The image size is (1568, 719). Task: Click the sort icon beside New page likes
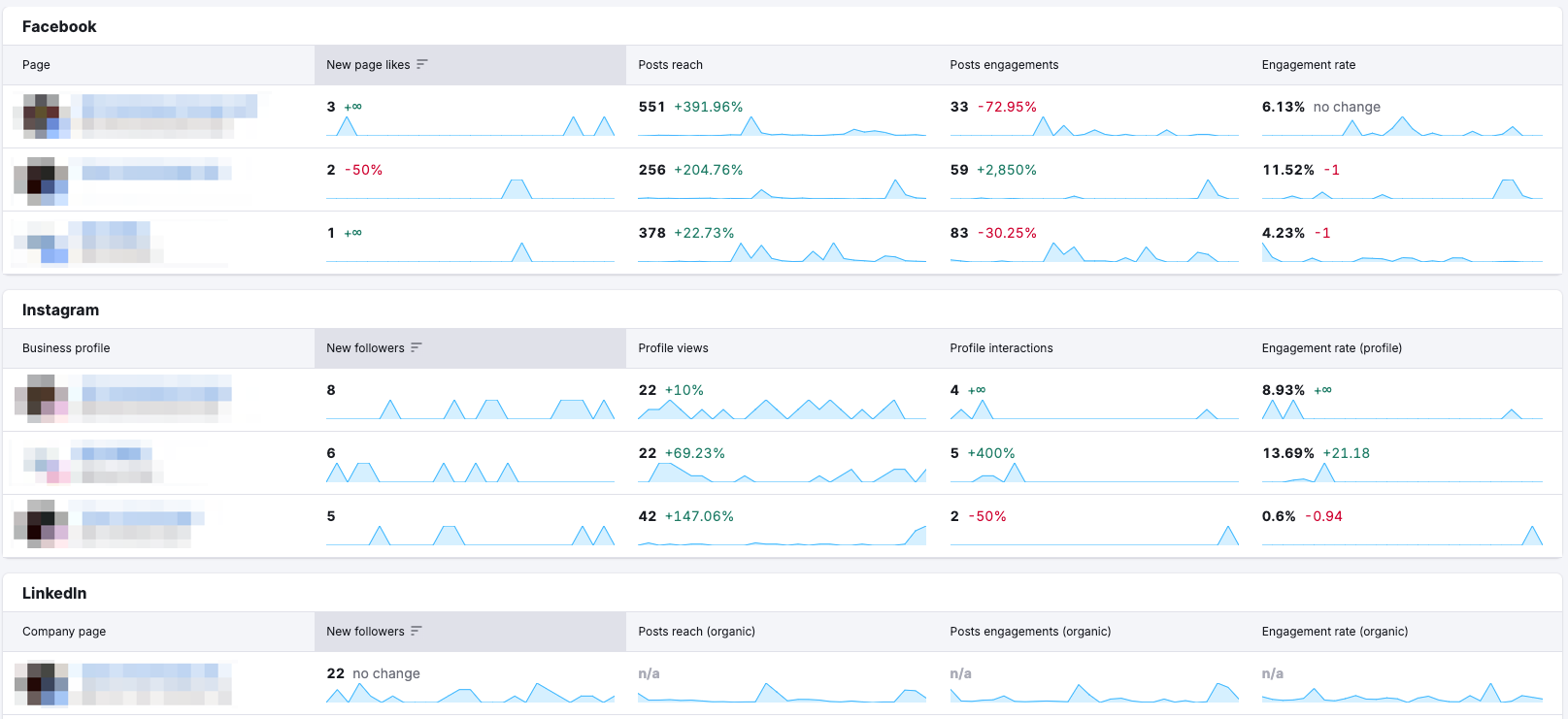421,65
